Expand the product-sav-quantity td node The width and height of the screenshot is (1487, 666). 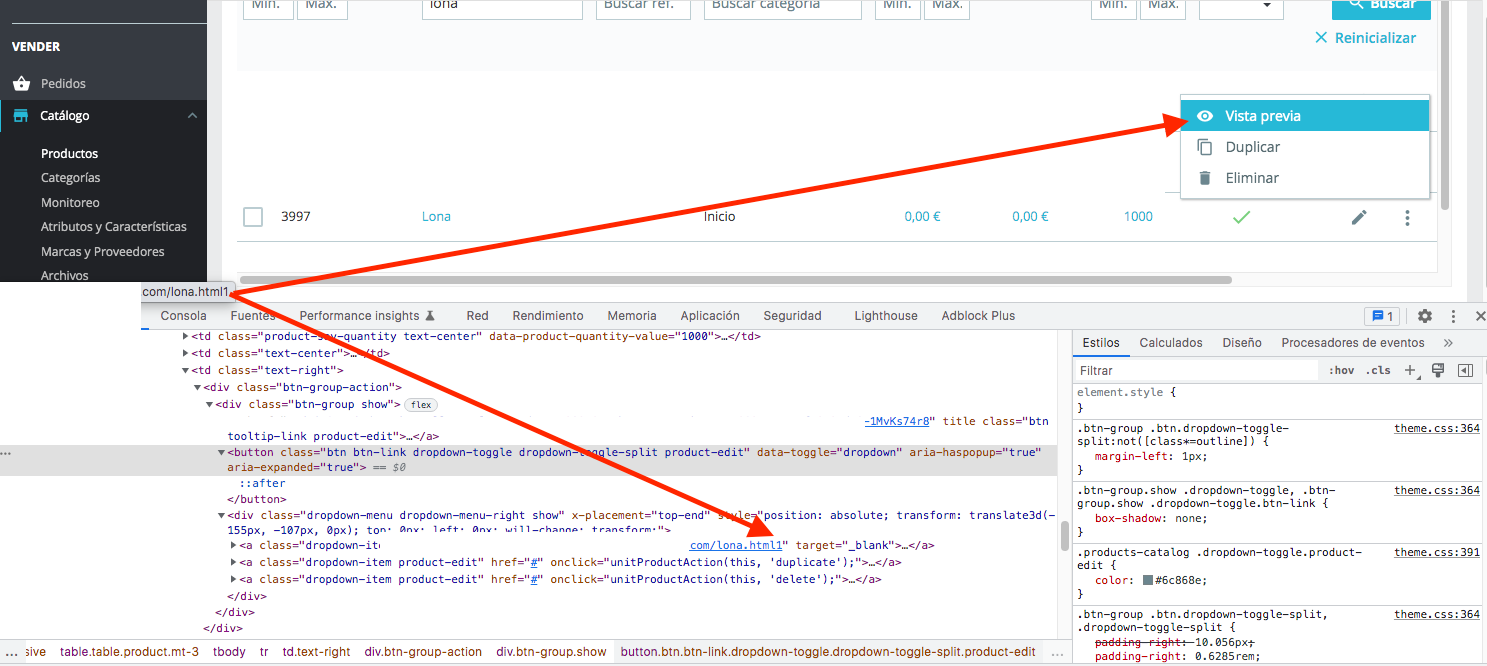pyautogui.click(x=185, y=337)
